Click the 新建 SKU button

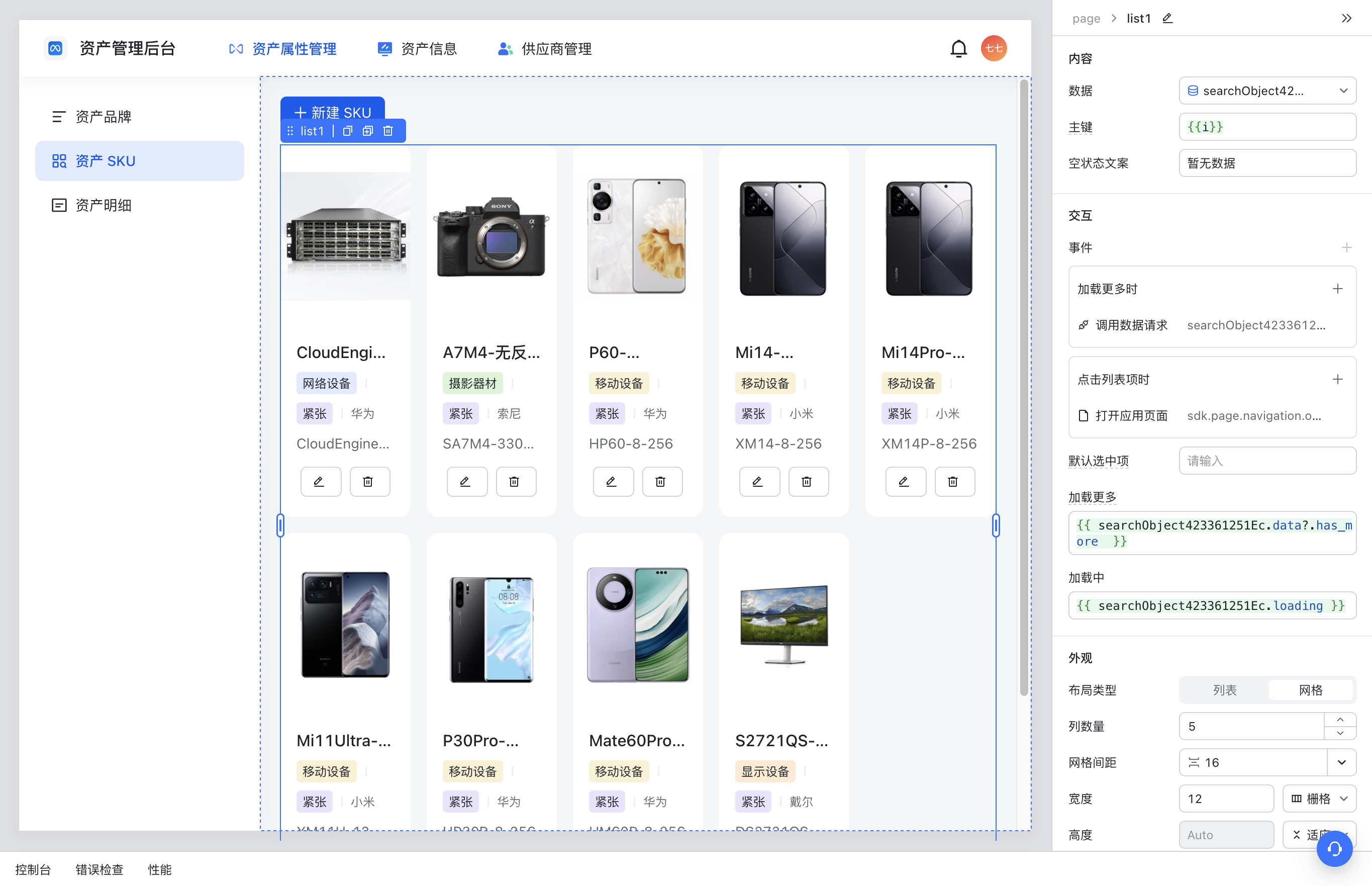point(332,112)
